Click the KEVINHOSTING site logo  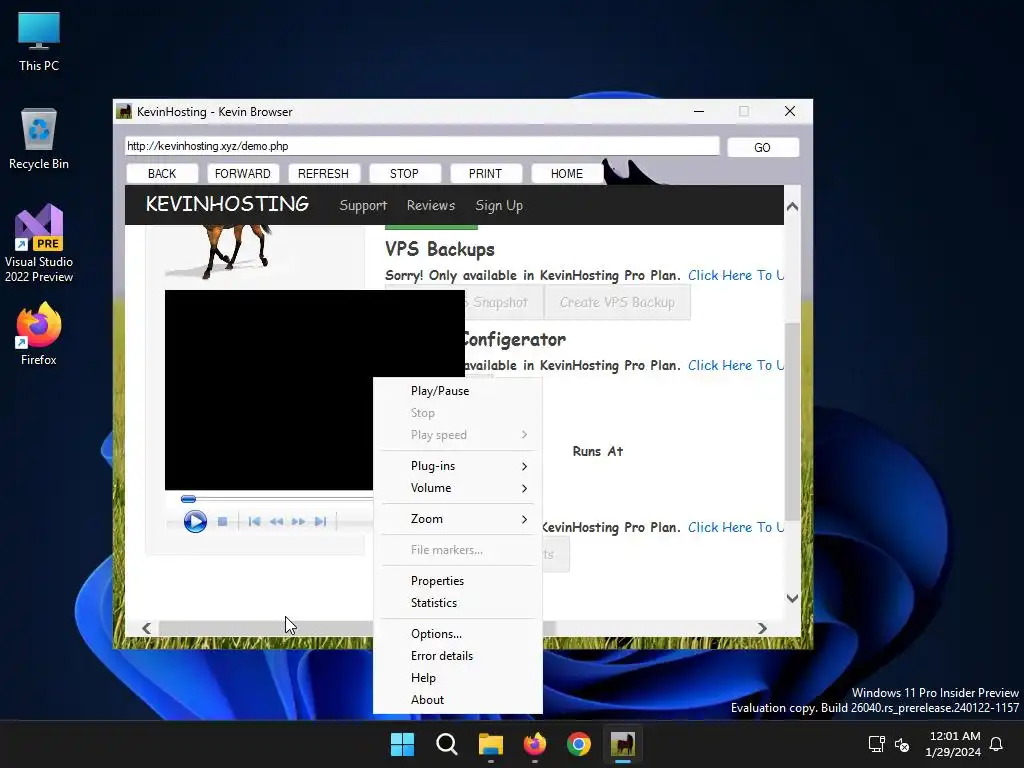click(x=227, y=204)
